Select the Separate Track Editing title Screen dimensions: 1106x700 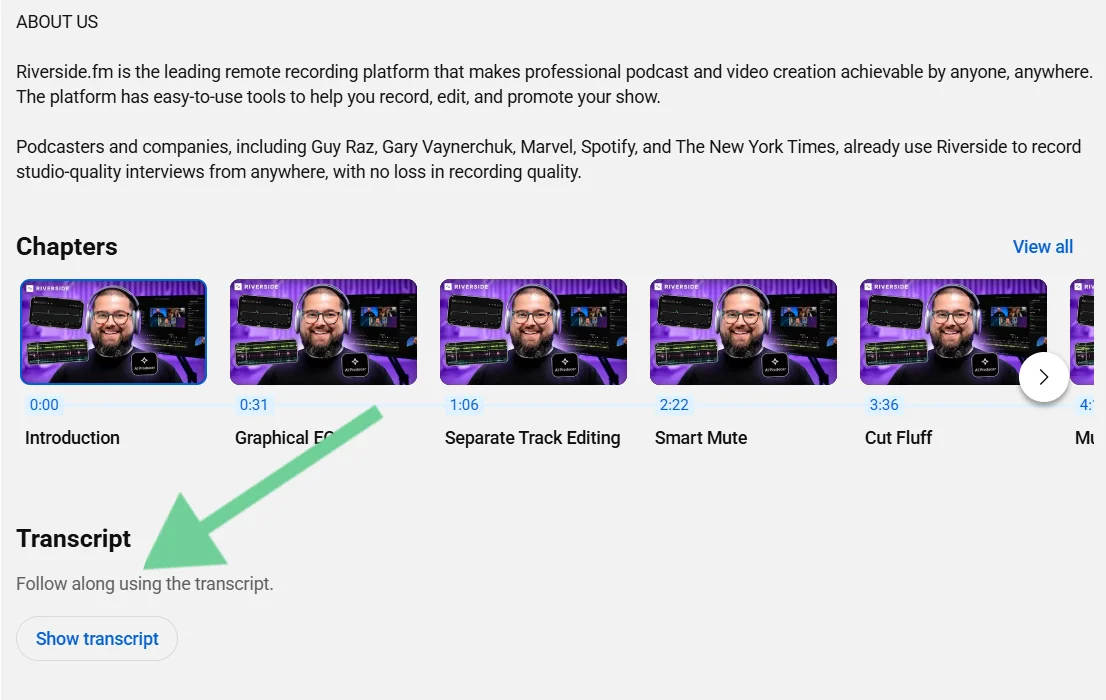coord(533,438)
